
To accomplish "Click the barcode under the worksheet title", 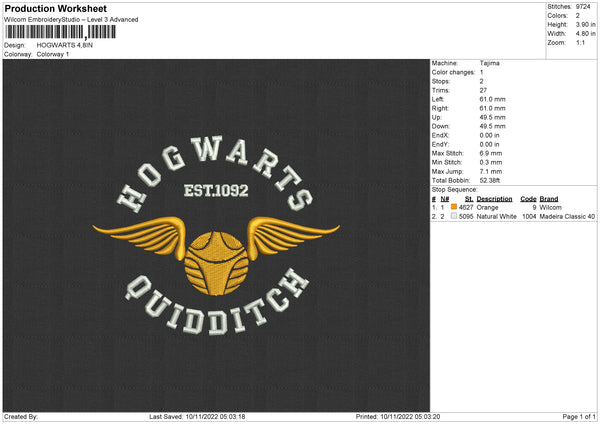I will [x=61, y=32].
